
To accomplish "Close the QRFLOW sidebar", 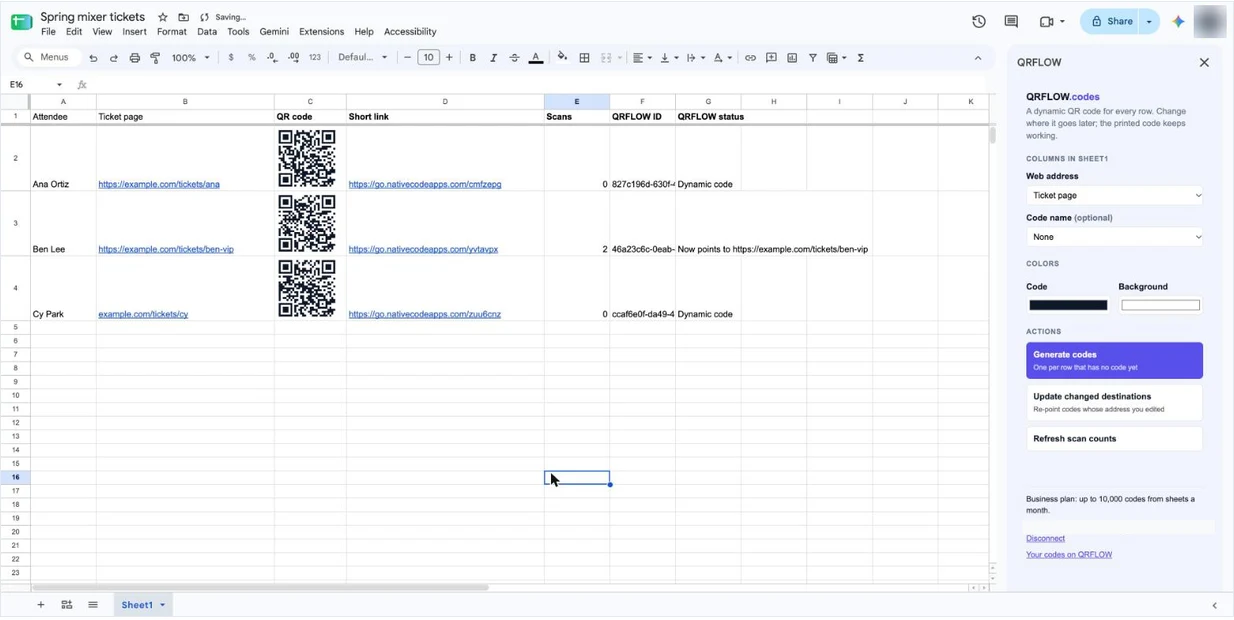I will 1204,62.
